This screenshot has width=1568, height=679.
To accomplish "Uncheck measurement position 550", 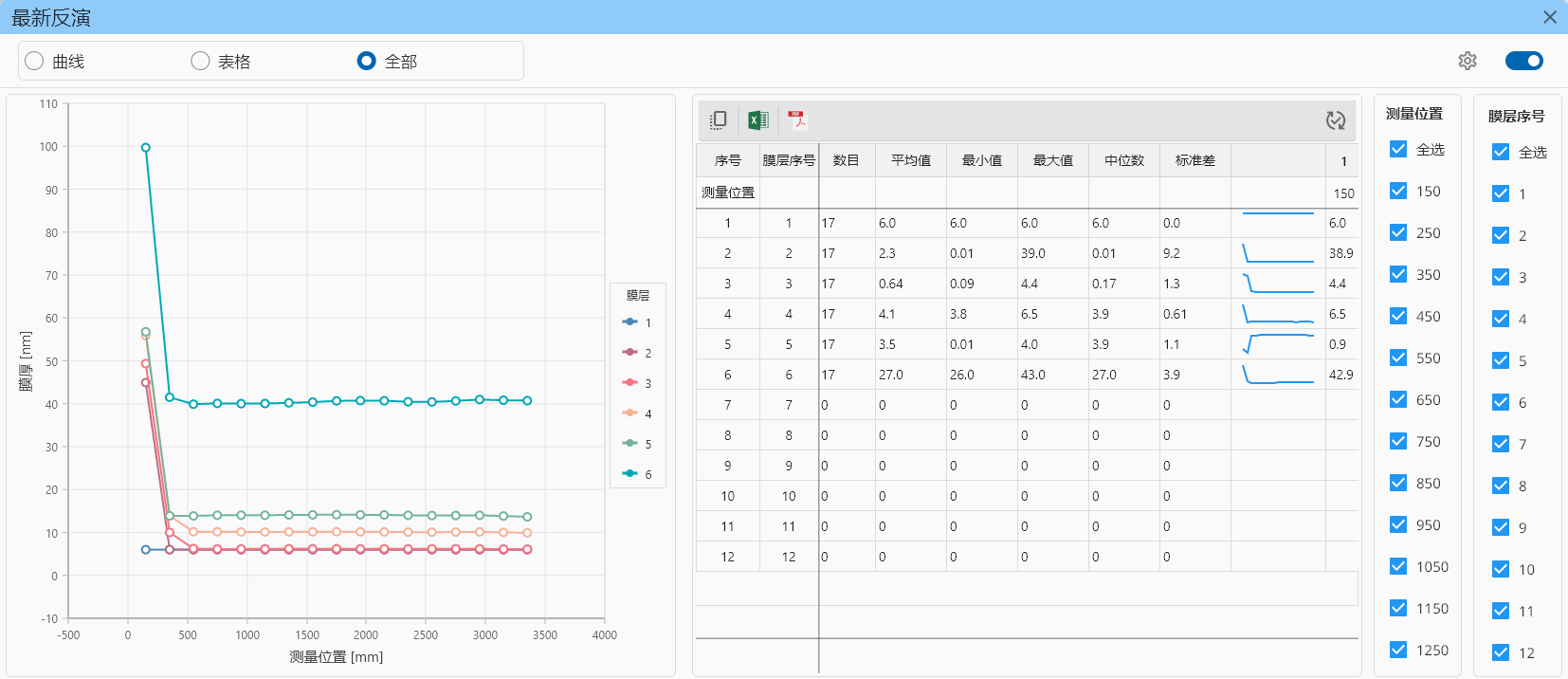I will pyautogui.click(x=1398, y=358).
